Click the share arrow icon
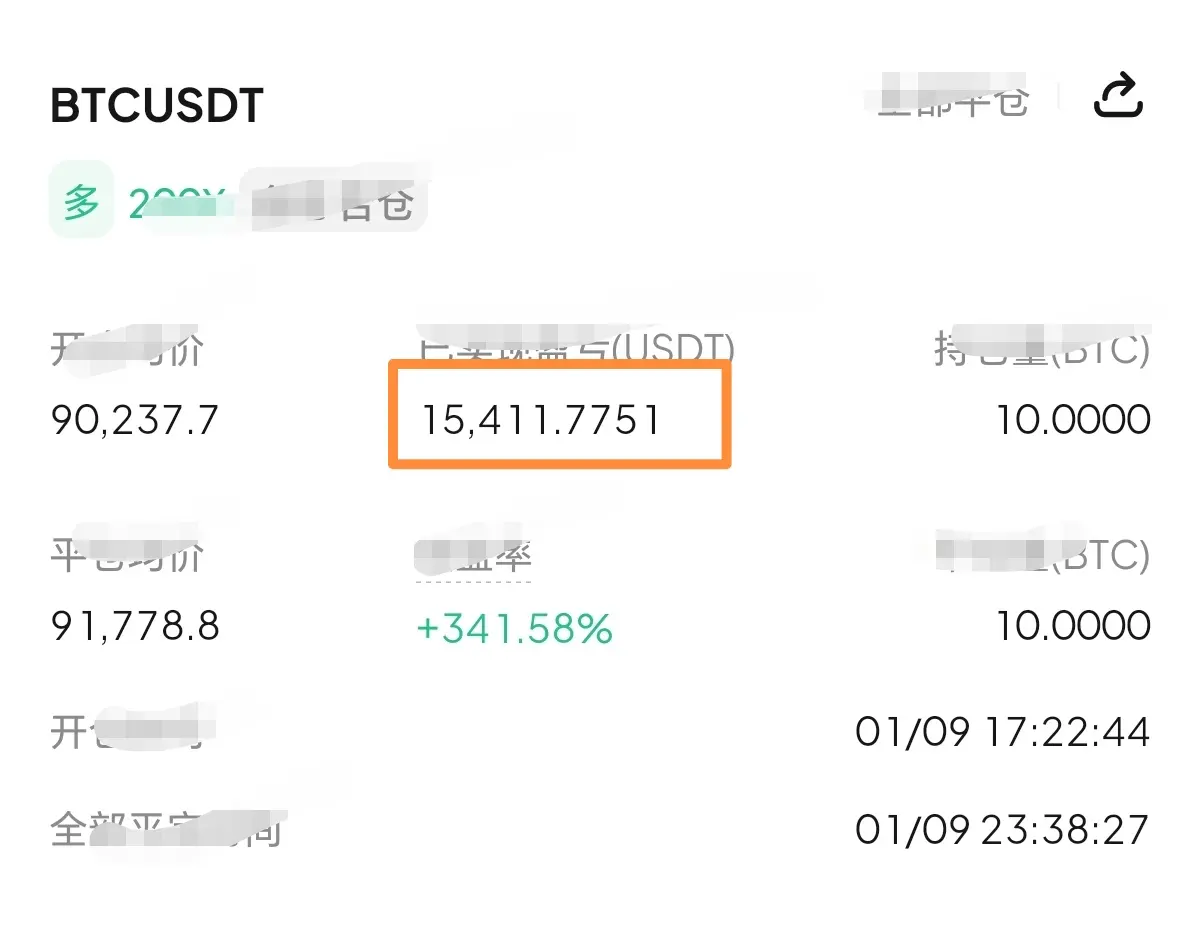1200x948 pixels. pyautogui.click(x=1118, y=97)
